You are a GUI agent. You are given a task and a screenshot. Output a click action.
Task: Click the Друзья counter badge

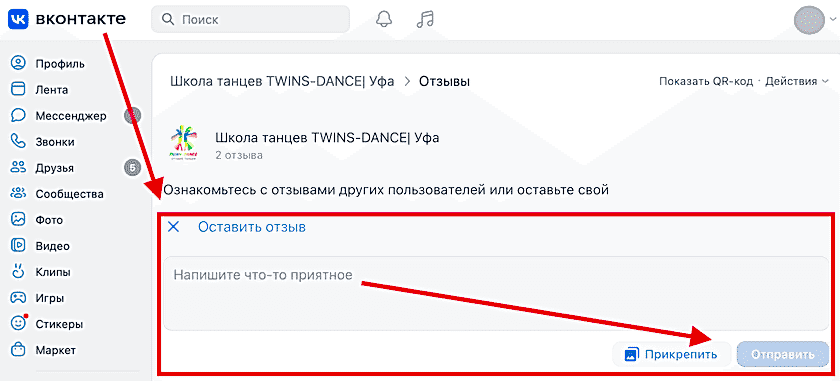coord(132,168)
